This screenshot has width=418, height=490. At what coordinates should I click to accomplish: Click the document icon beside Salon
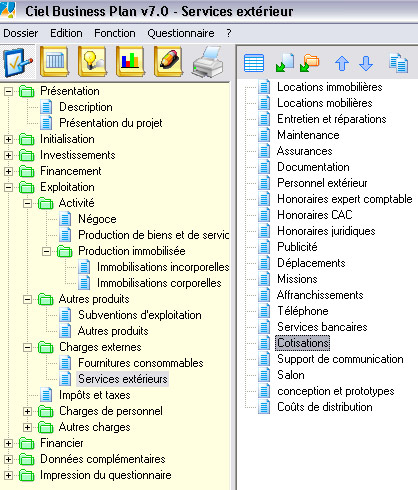click(x=264, y=375)
